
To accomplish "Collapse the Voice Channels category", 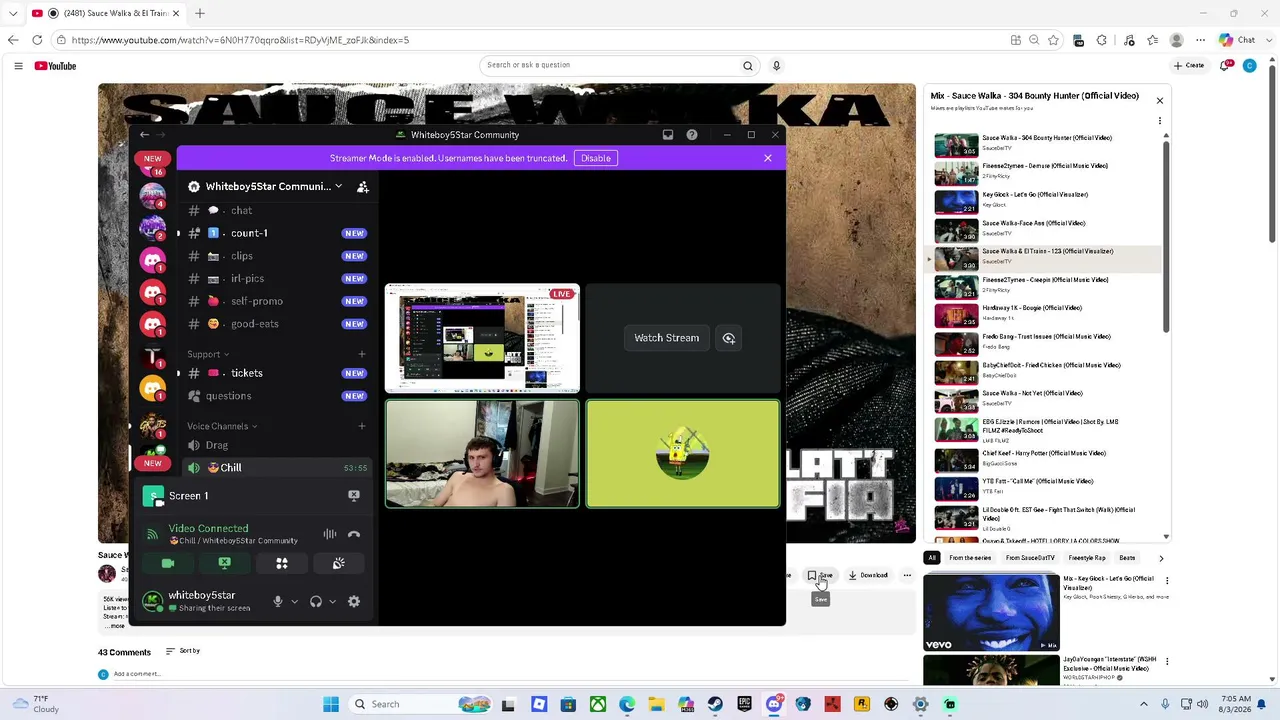I will coord(222,426).
